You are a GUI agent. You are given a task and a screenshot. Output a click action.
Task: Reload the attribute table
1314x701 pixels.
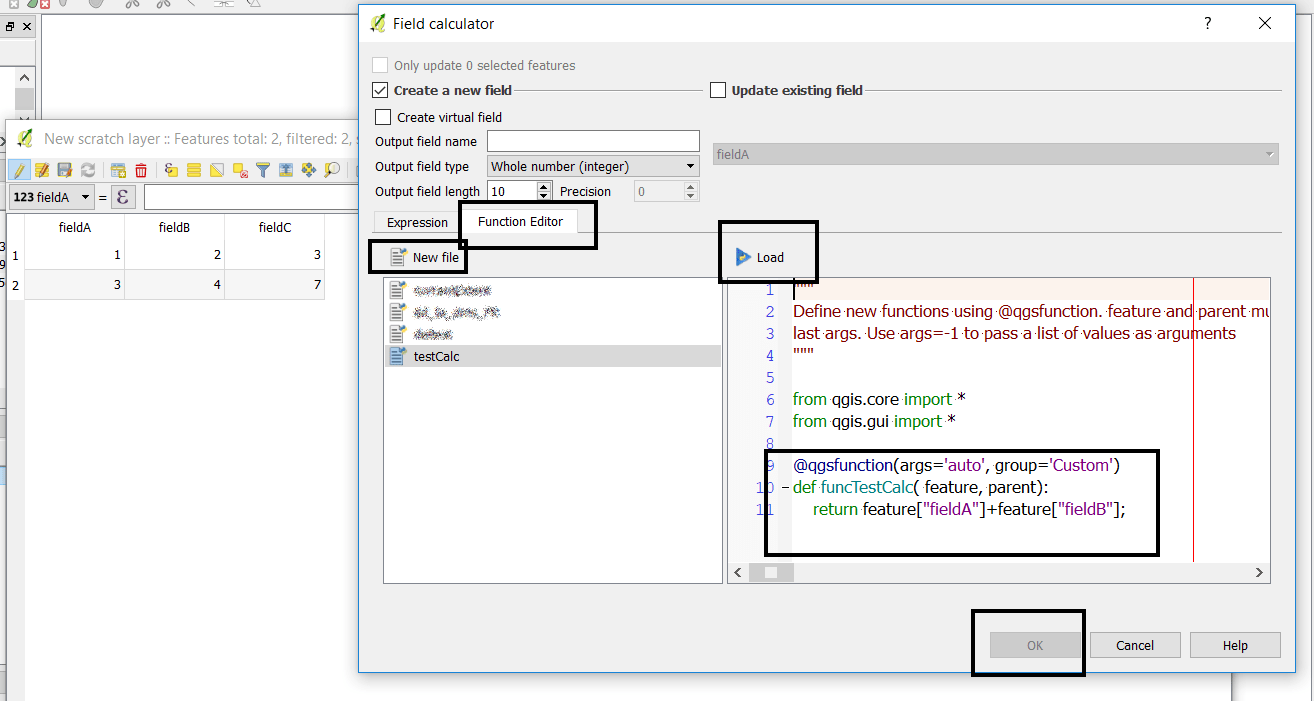coord(88,171)
